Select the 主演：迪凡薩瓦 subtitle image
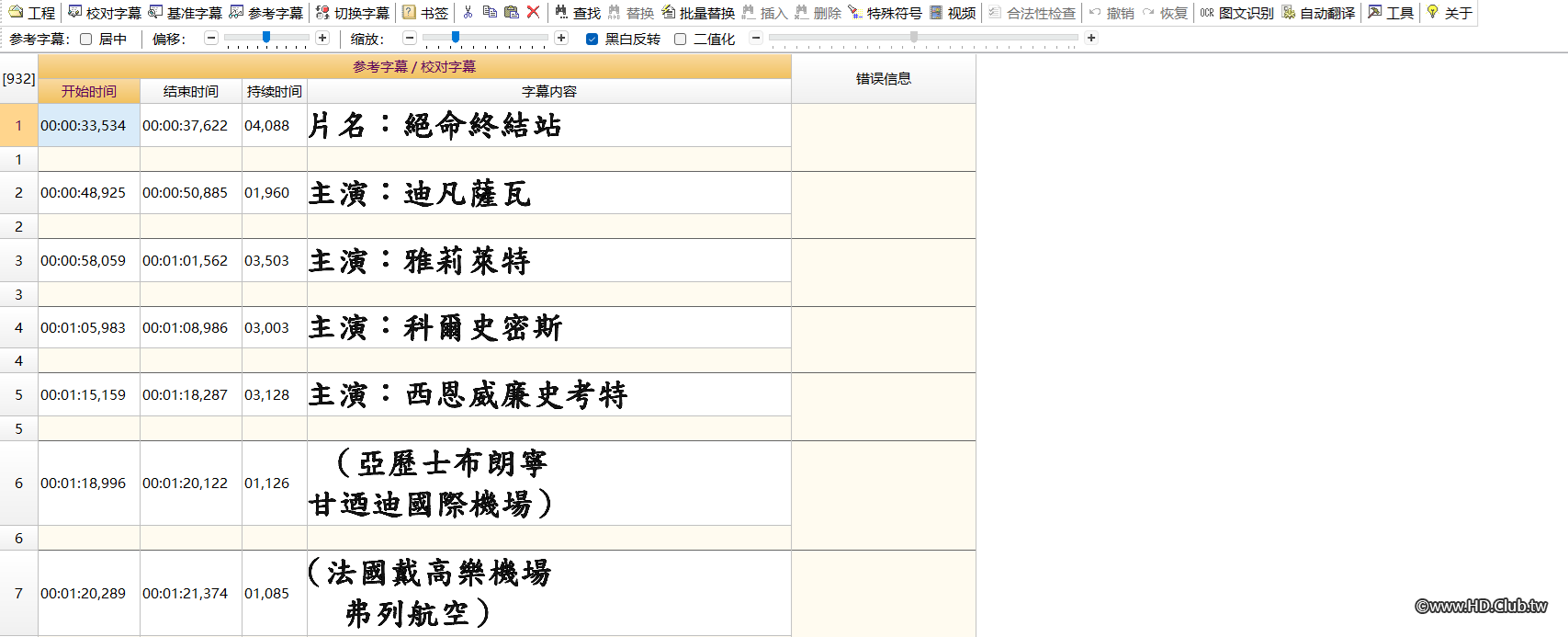This screenshot has height=637, width=1568. pos(420,193)
